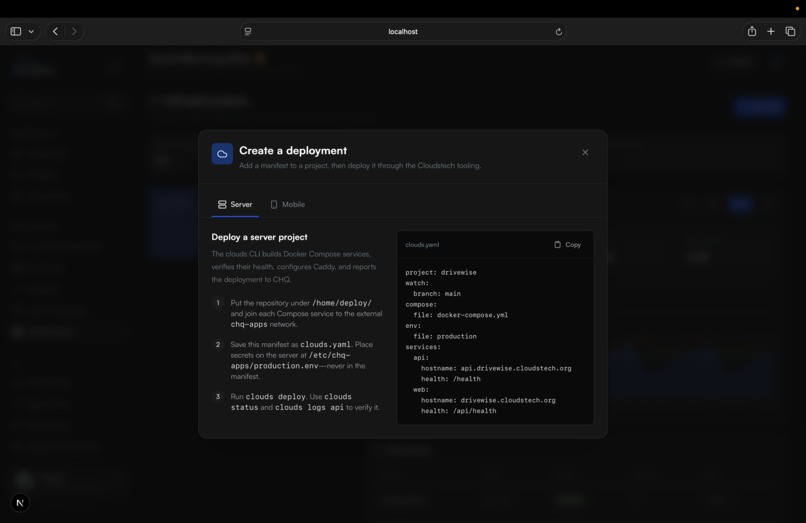Click the localhost address bar
This screenshot has width=806, height=523.
pyautogui.click(x=403, y=31)
